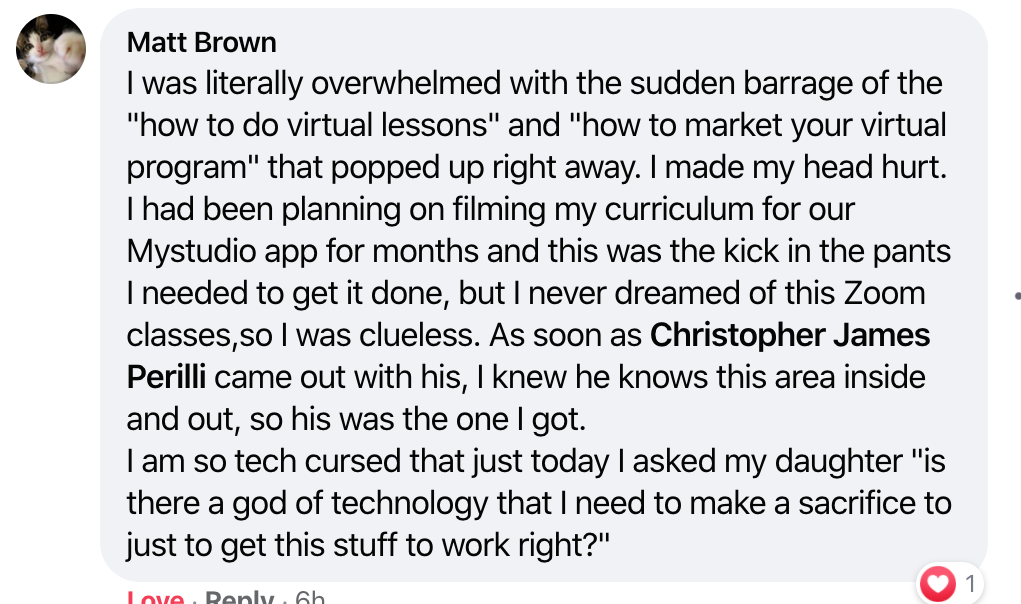Open comment options dot at right edge
Screen dimensions: 1021x604
coord(1017,296)
